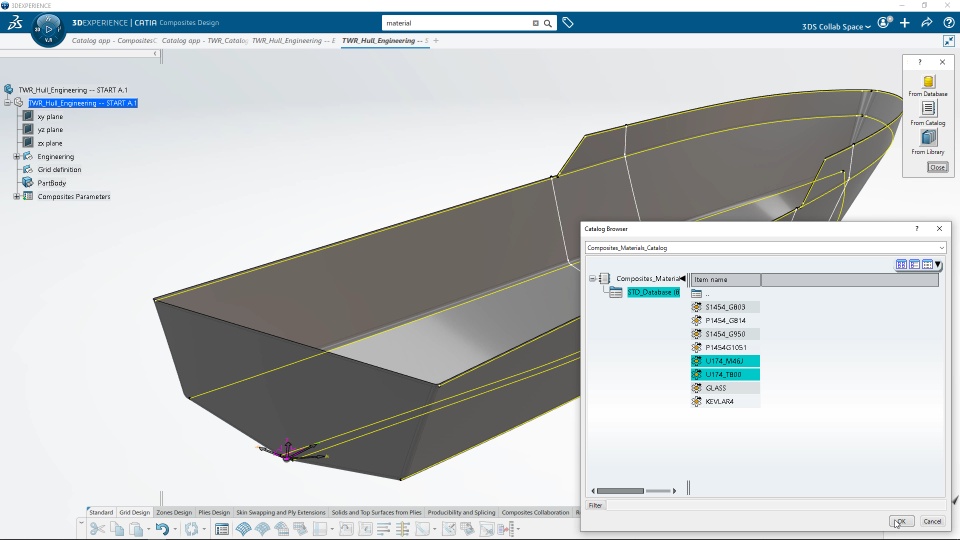The width and height of the screenshot is (960, 540).
Task: Select From Catalog material option
Action: coord(928,113)
